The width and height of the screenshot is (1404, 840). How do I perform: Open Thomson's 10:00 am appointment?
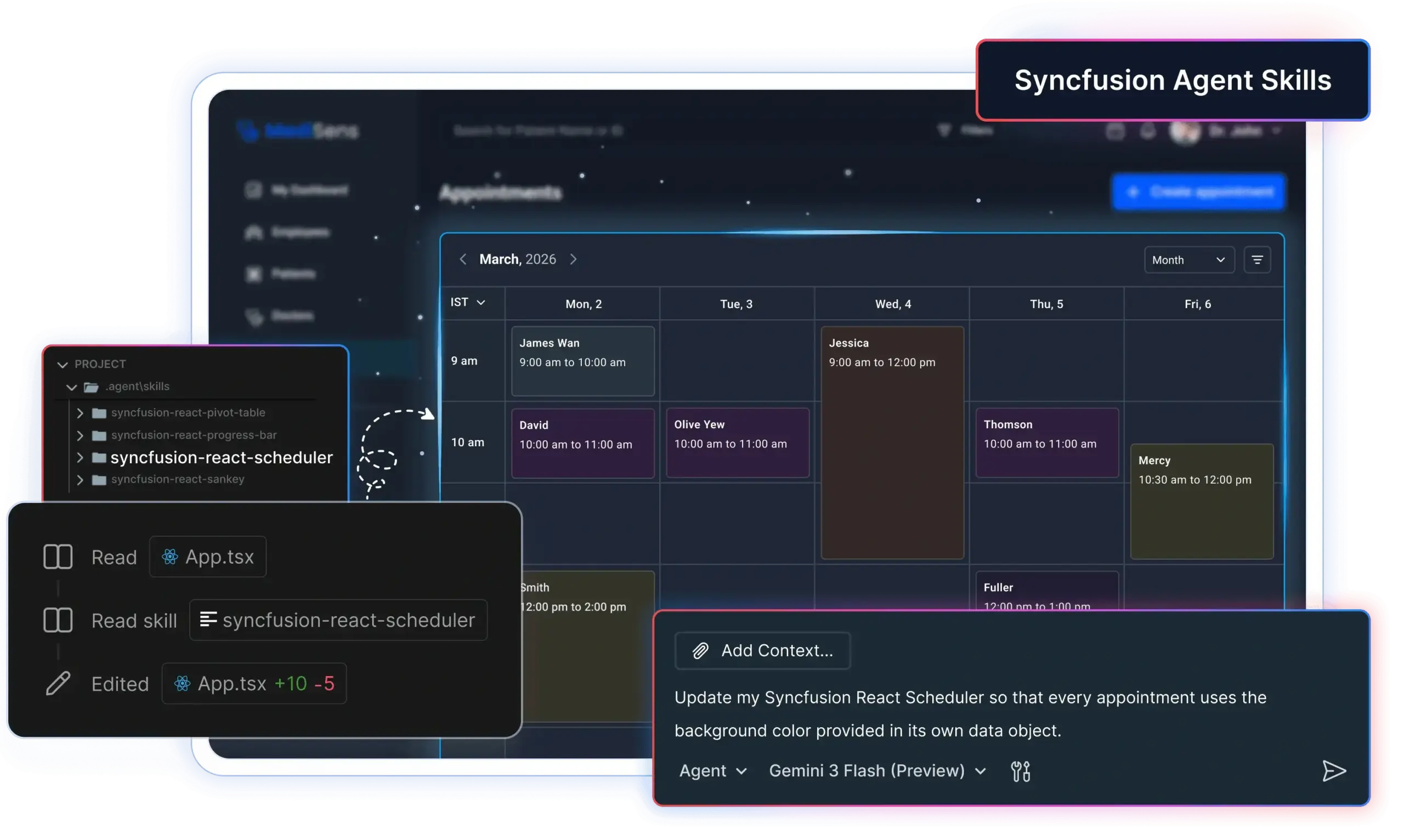[x=1047, y=442]
